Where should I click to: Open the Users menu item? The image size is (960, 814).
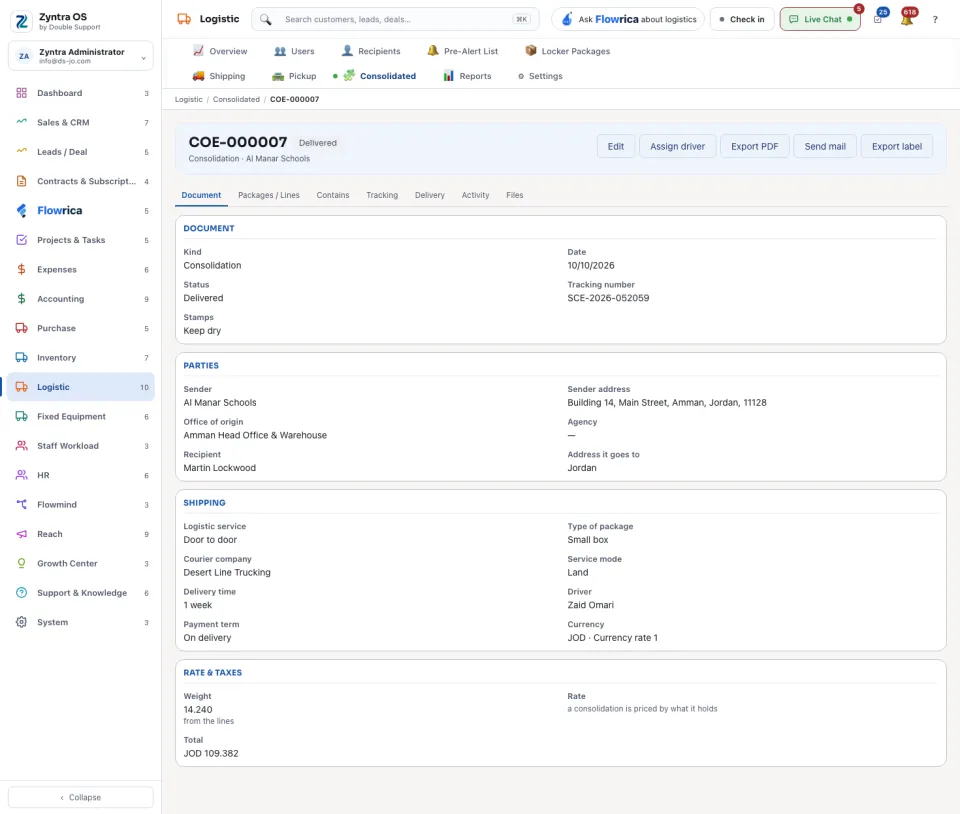tap(294, 51)
